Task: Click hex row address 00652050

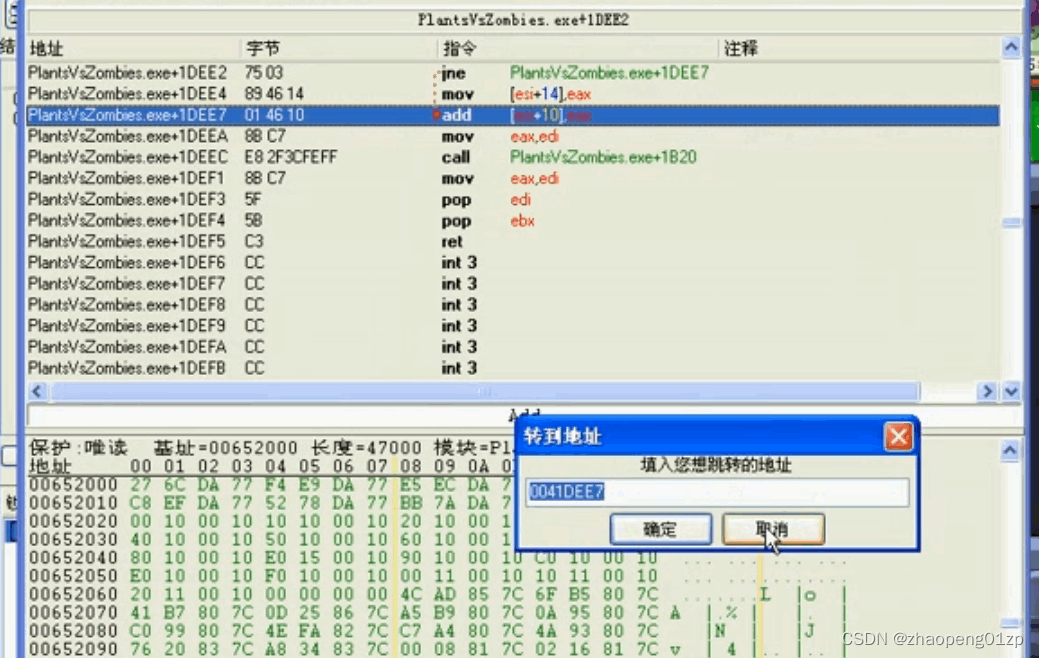Action: (x=73, y=576)
